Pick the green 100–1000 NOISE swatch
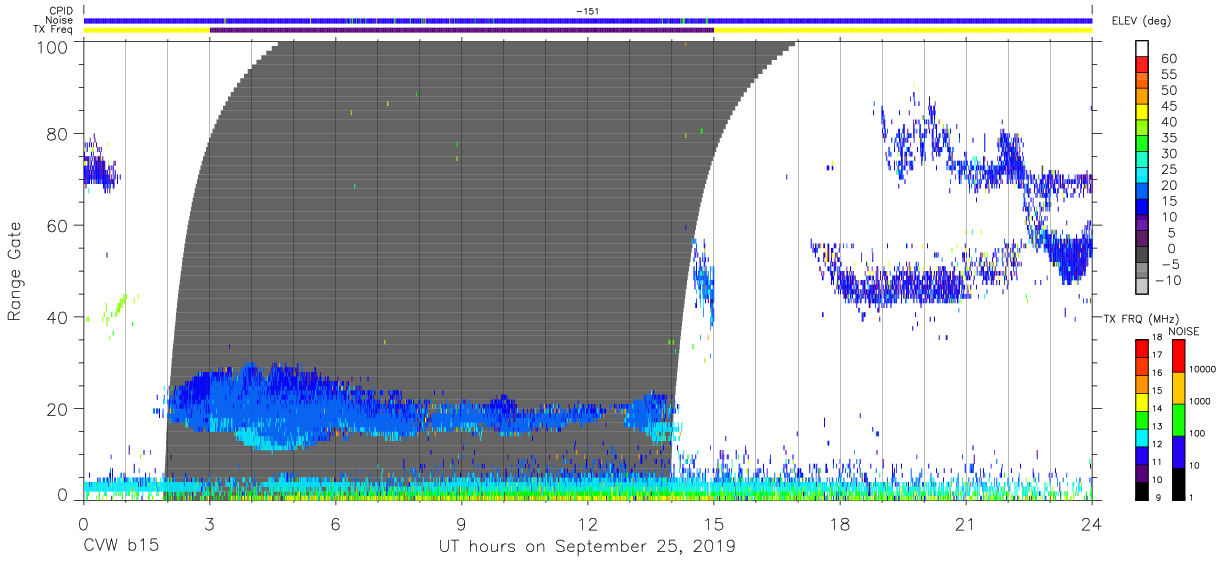 (x=1177, y=420)
